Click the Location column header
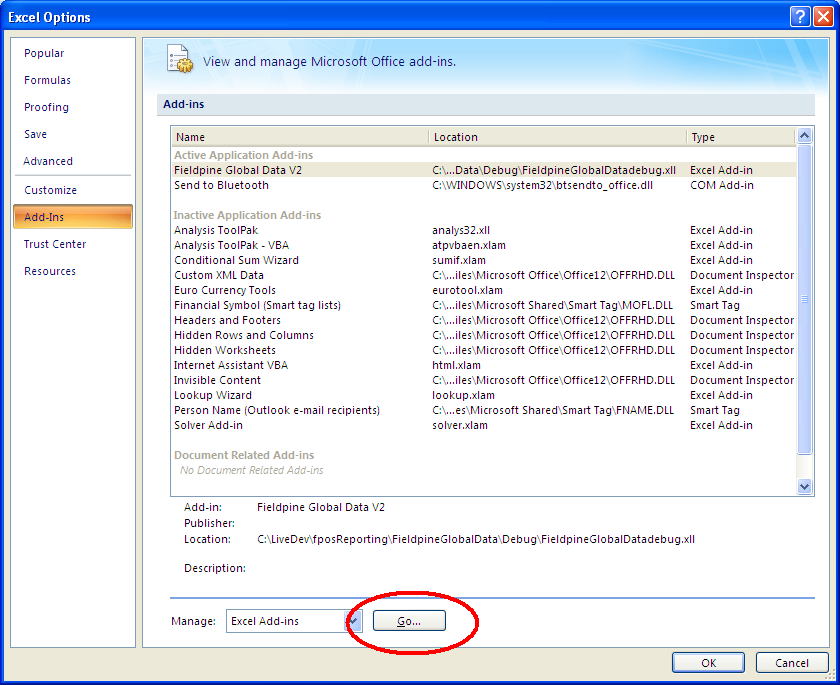840x685 pixels. pyautogui.click(x=558, y=137)
